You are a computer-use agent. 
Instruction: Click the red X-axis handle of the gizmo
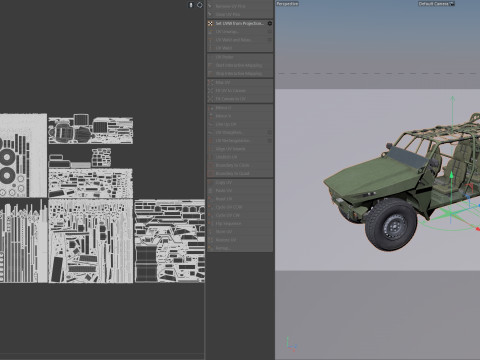pos(478,229)
